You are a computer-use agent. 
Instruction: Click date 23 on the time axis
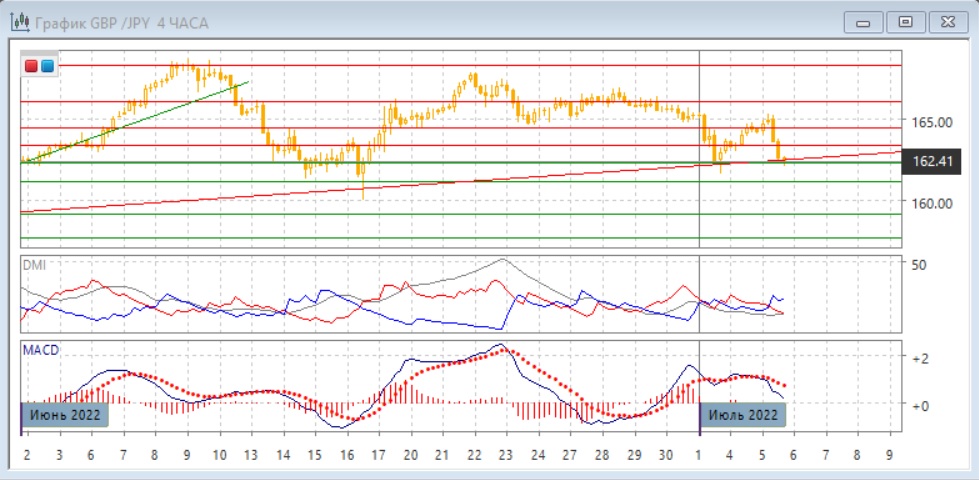click(x=504, y=455)
